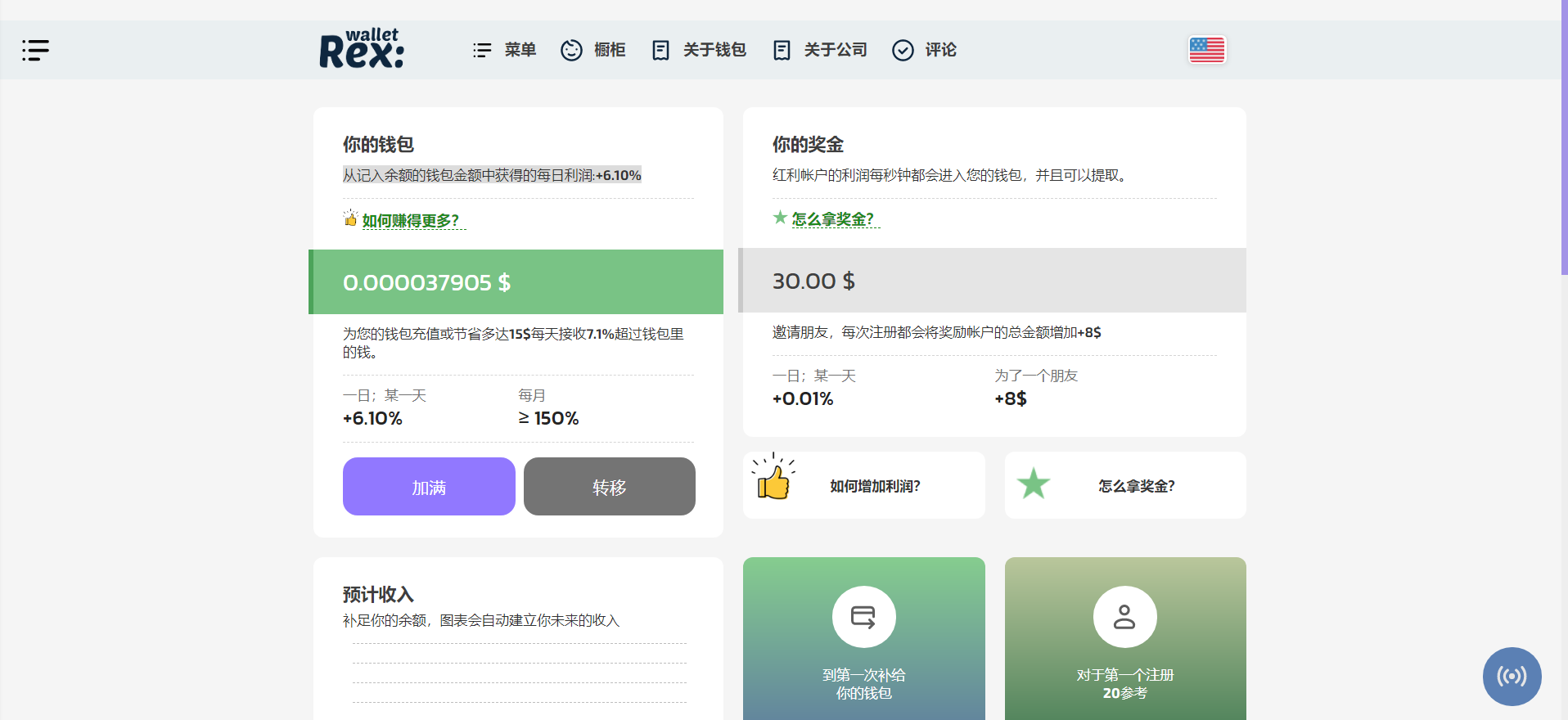Click the Rex wallet logo
The width and height of the screenshot is (1568, 720).
[x=361, y=49]
